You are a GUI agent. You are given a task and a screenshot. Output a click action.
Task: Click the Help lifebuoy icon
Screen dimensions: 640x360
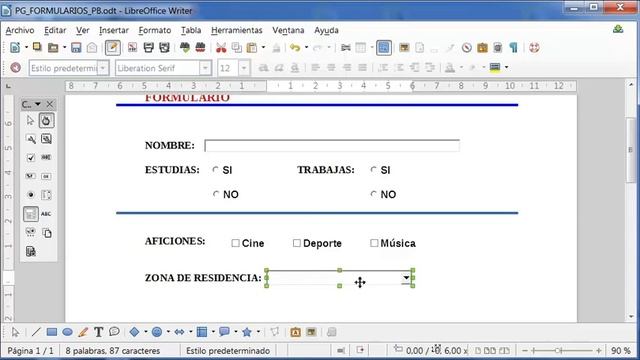[x=534, y=48]
